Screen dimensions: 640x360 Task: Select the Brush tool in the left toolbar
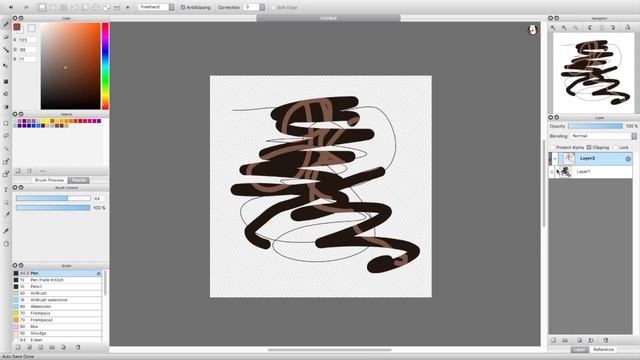click(6, 25)
